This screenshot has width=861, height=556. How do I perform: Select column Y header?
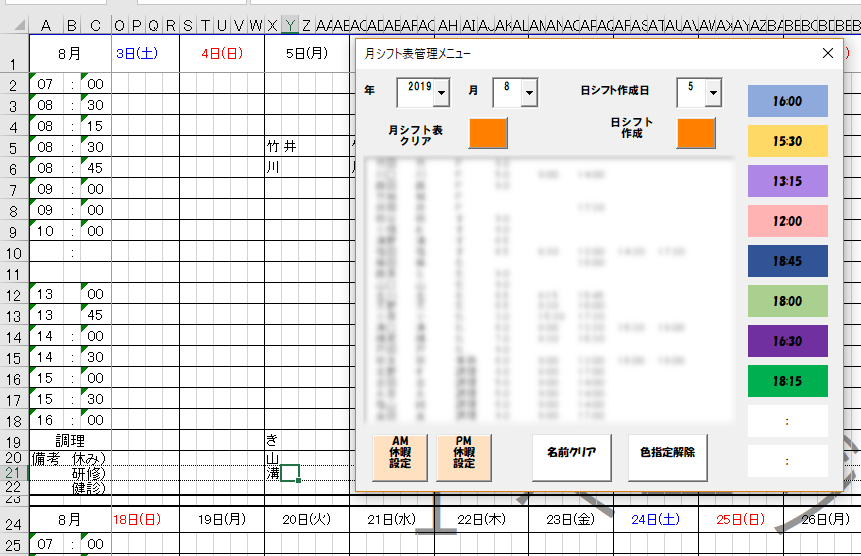pyautogui.click(x=290, y=25)
